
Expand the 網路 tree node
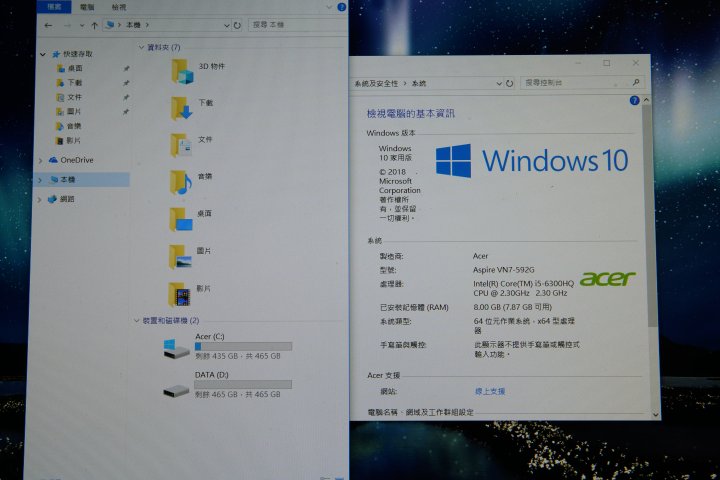(39, 199)
